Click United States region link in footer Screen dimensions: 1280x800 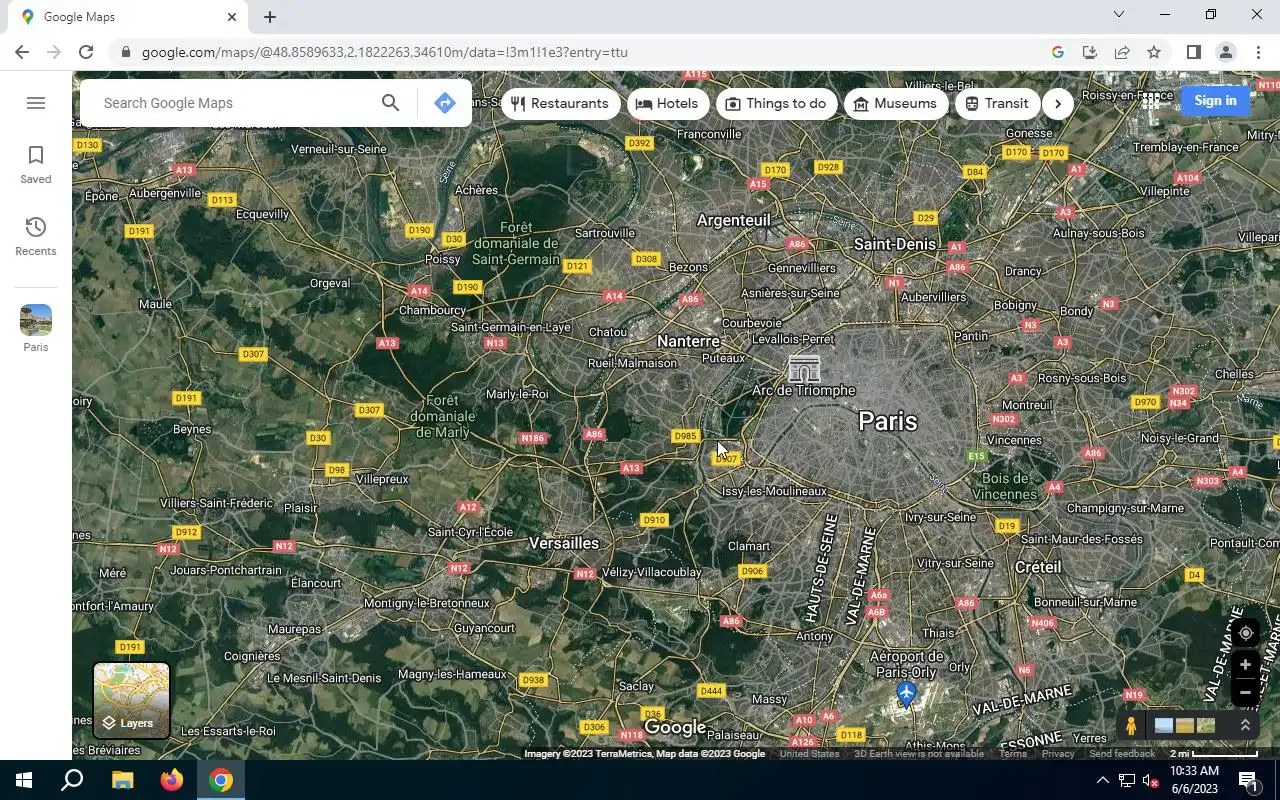pos(809,754)
